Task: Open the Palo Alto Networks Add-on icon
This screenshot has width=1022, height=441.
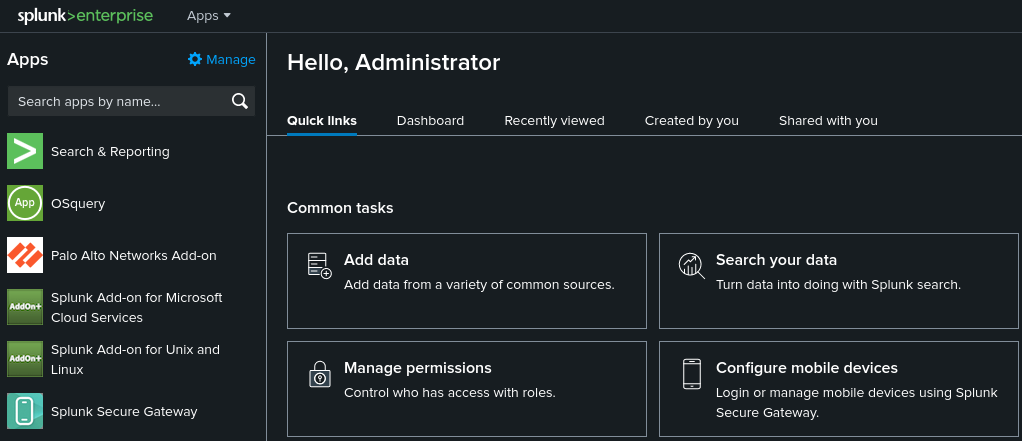Action: [25, 255]
